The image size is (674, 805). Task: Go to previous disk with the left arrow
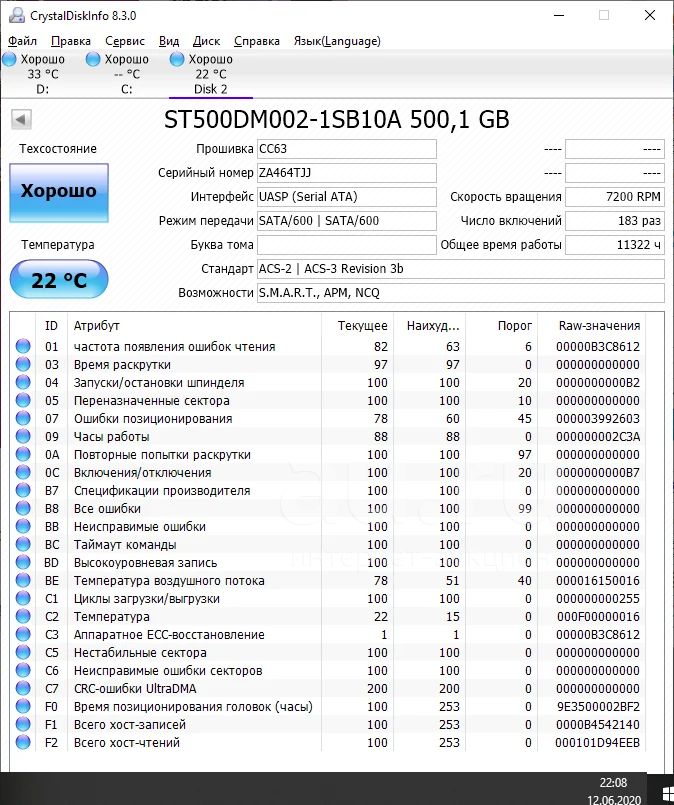(21, 120)
